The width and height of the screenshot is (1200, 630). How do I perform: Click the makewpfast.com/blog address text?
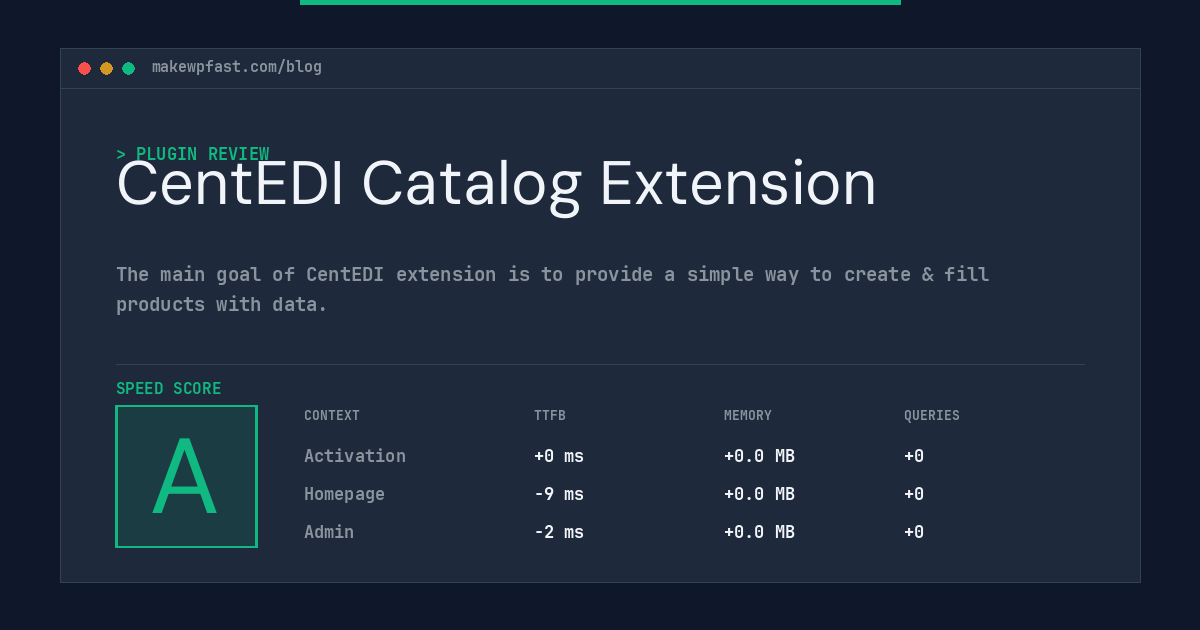(x=237, y=67)
